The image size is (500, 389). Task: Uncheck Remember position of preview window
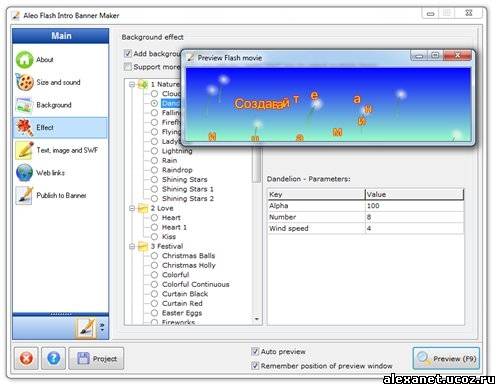click(255, 366)
